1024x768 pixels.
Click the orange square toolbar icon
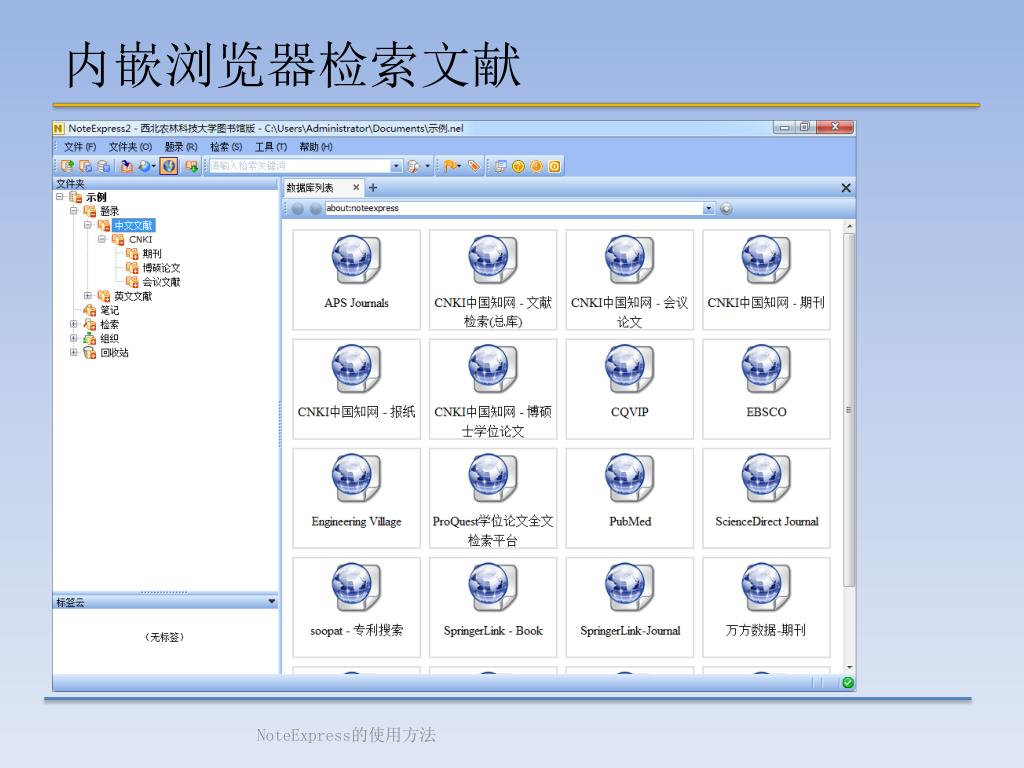(554, 167)
